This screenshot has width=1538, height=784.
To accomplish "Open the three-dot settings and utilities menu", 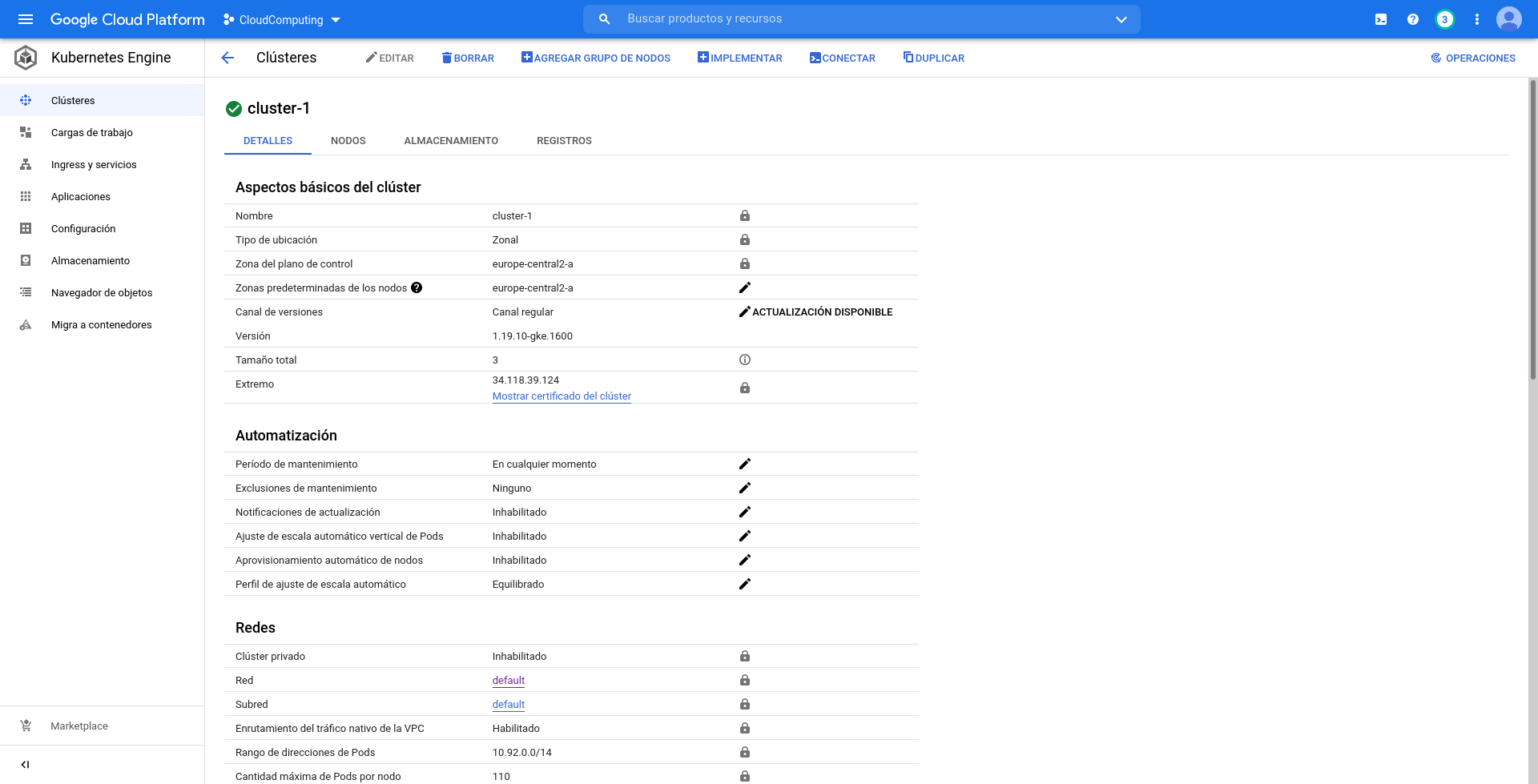I will coord(1477,20).
